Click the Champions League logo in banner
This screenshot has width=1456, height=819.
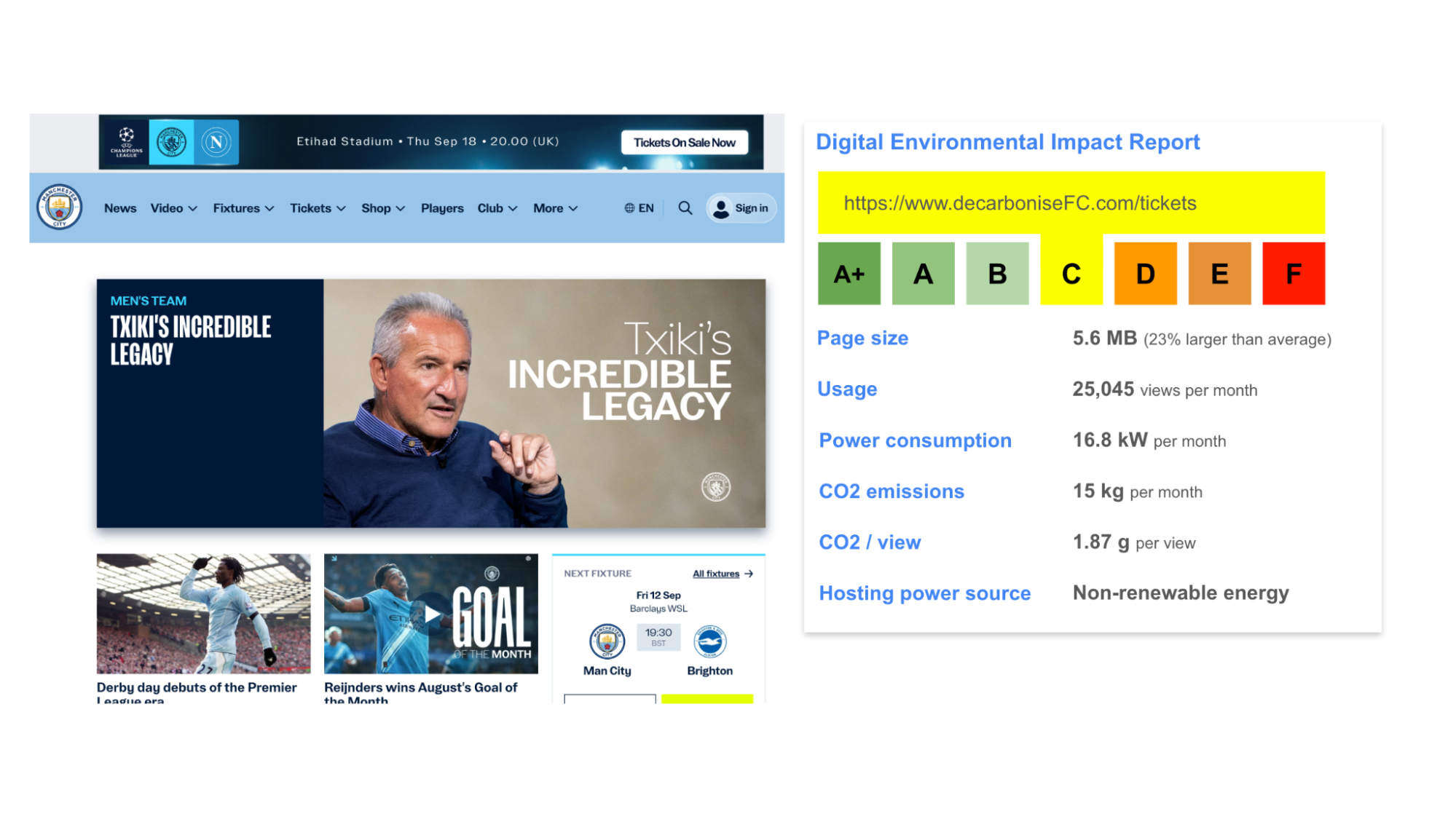coord(126,142)
